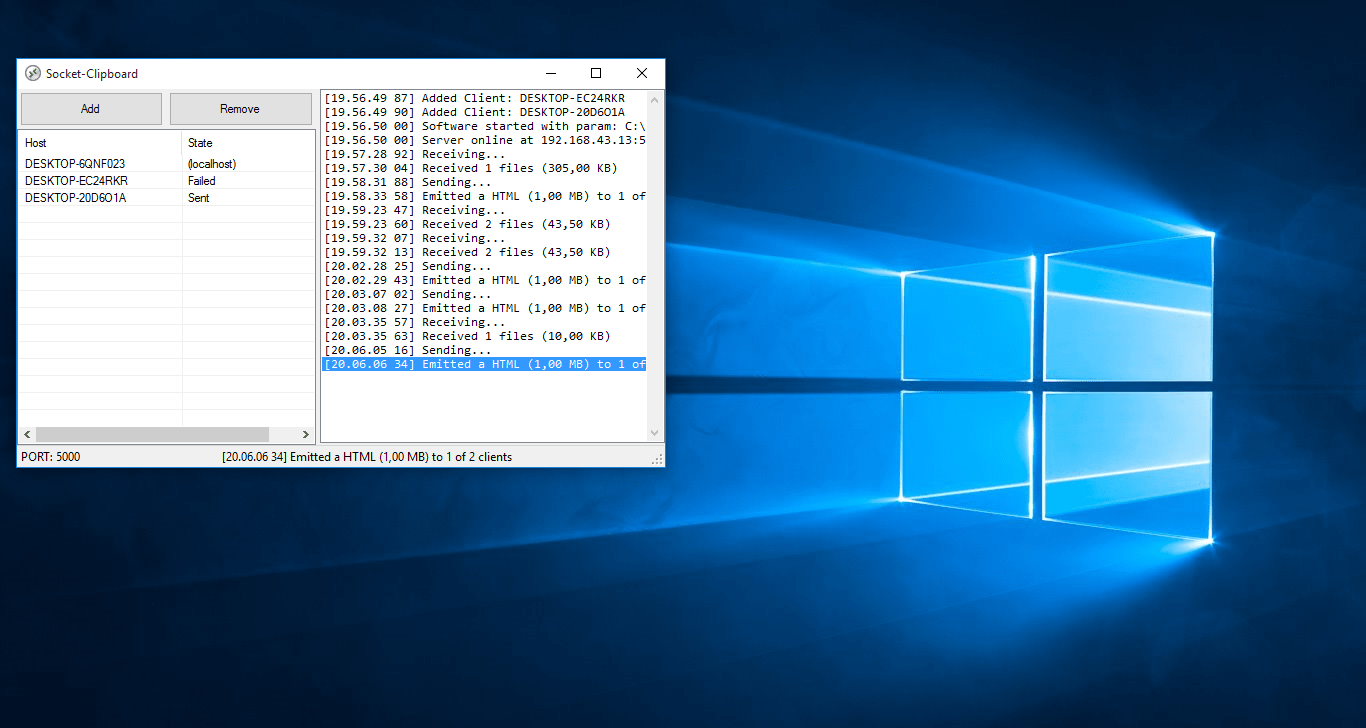
Task: Click the Socket-Clipboard window title text
Action: click(92, 74)
